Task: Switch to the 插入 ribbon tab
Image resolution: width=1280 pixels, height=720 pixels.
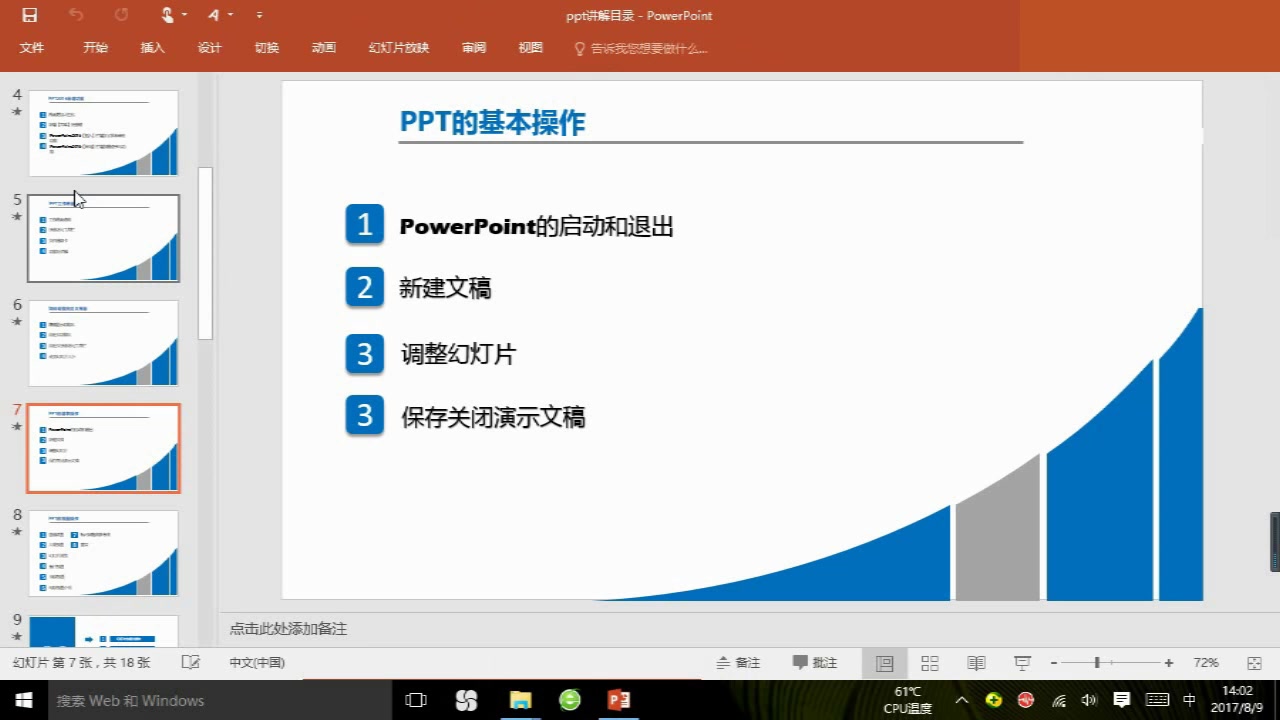Action: coord(153,47)
